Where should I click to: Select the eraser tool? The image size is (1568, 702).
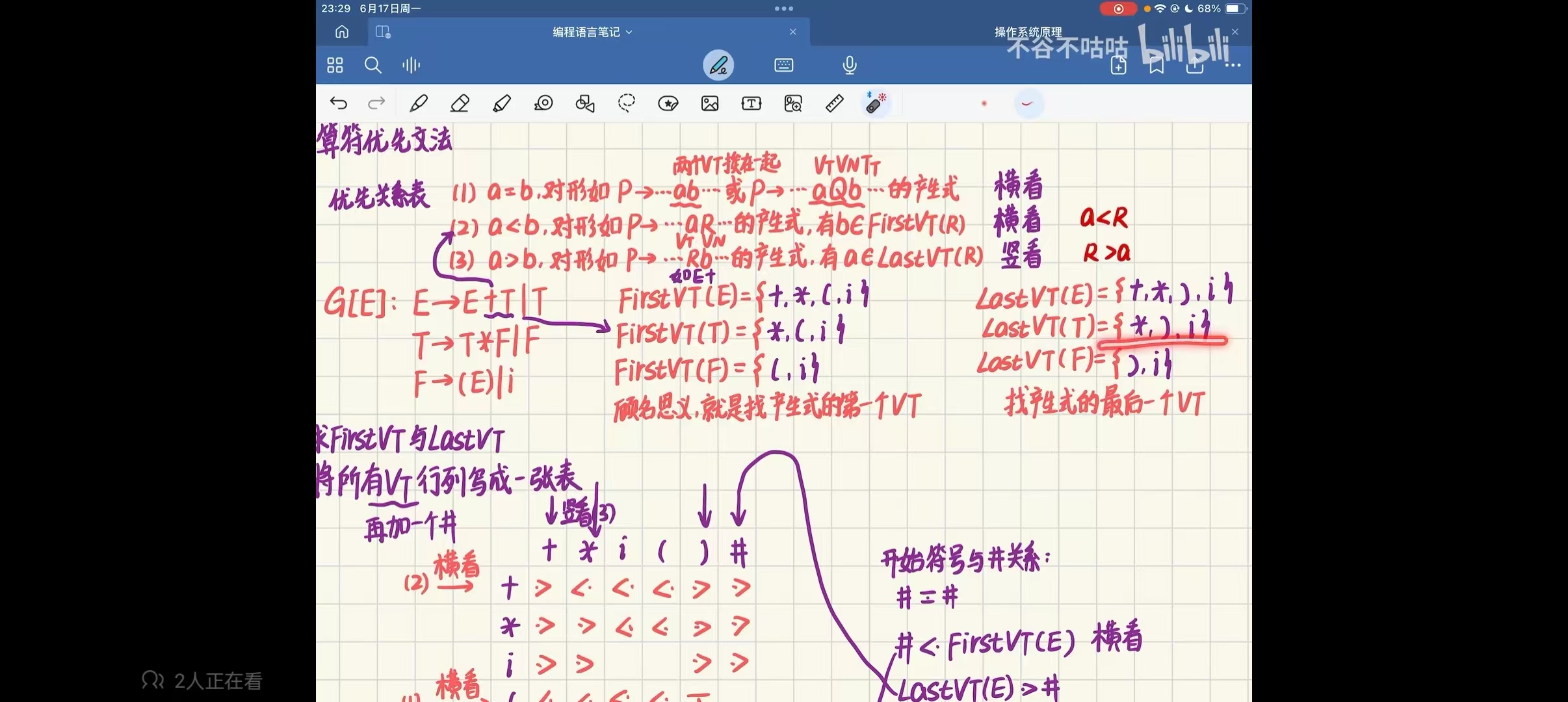point(460,103)
